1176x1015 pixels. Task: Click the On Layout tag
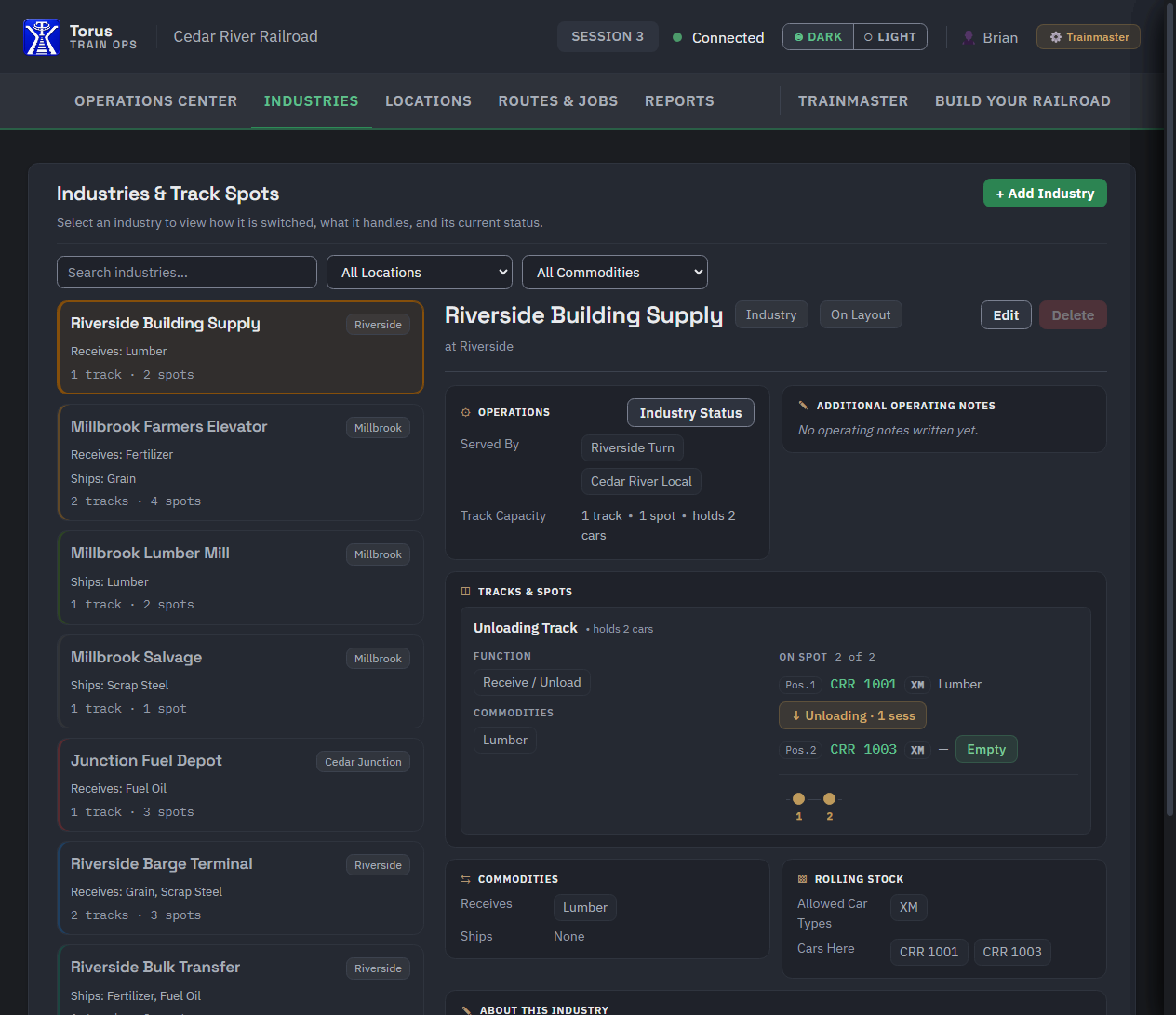[x=861, y=314]
